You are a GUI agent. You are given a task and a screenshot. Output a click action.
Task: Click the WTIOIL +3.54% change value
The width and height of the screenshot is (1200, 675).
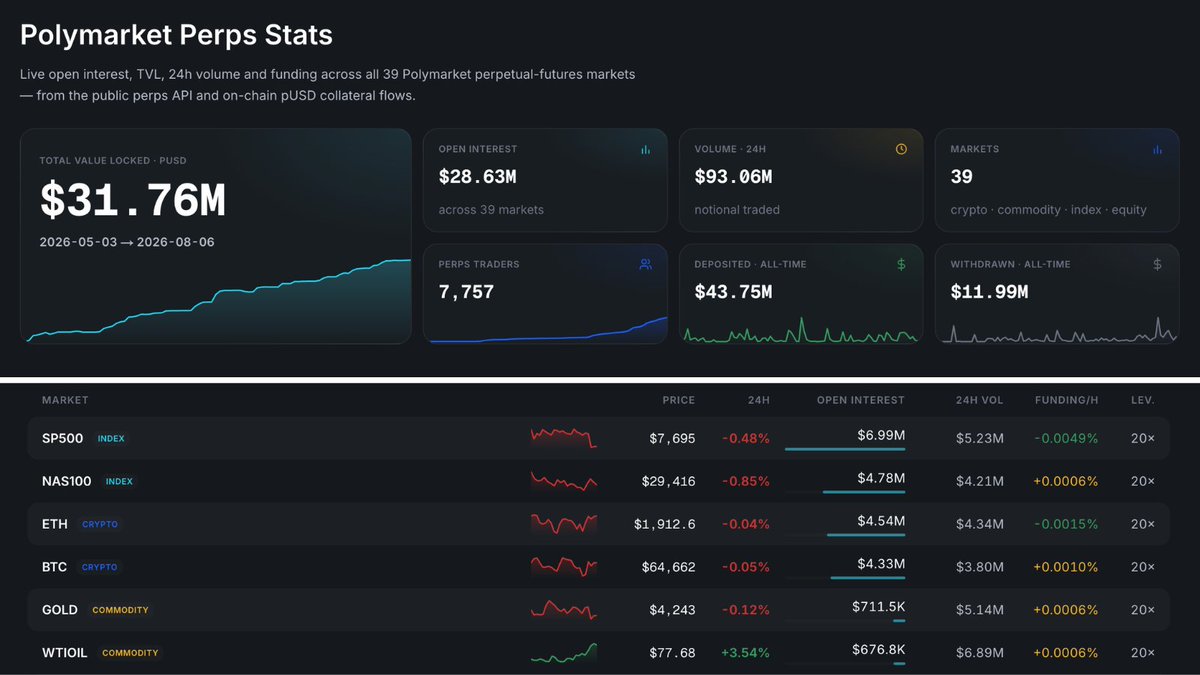tap(745, 653)
